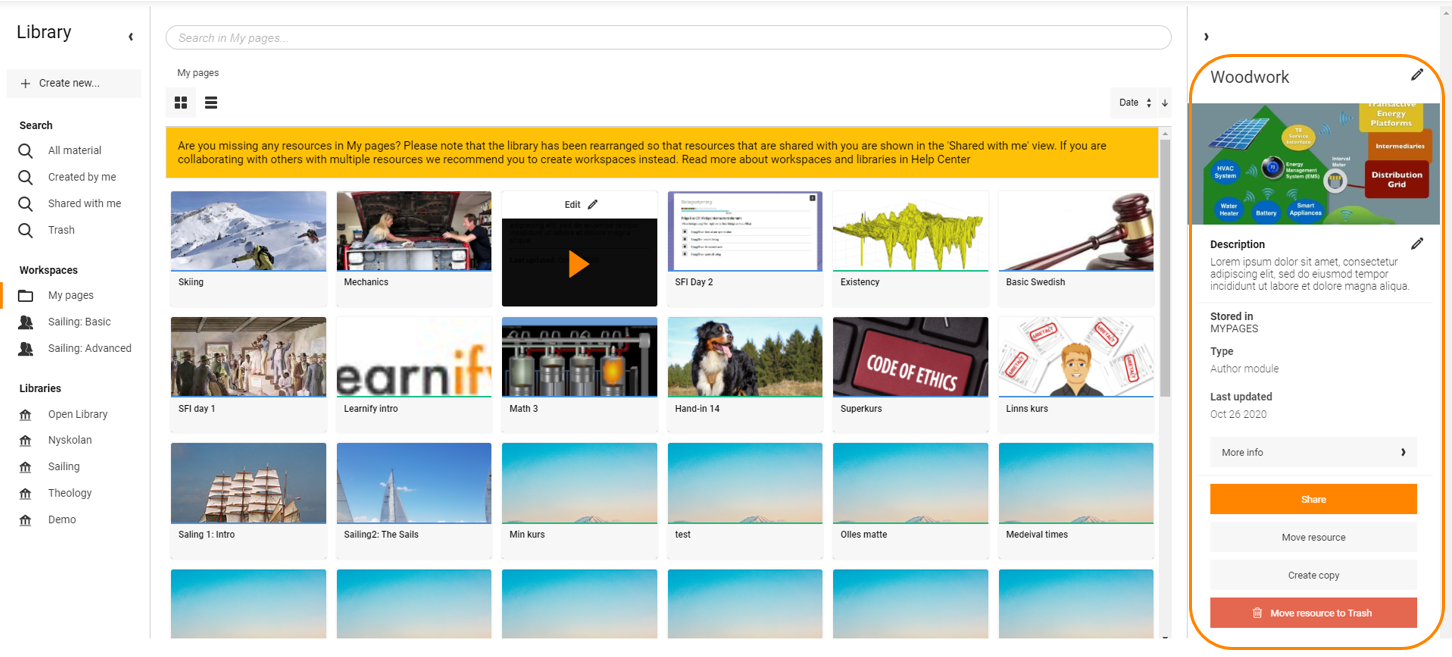The image size is (1452, 657).
Task: Reverse sort order with the down arrow
Action: pos(1164,103)
